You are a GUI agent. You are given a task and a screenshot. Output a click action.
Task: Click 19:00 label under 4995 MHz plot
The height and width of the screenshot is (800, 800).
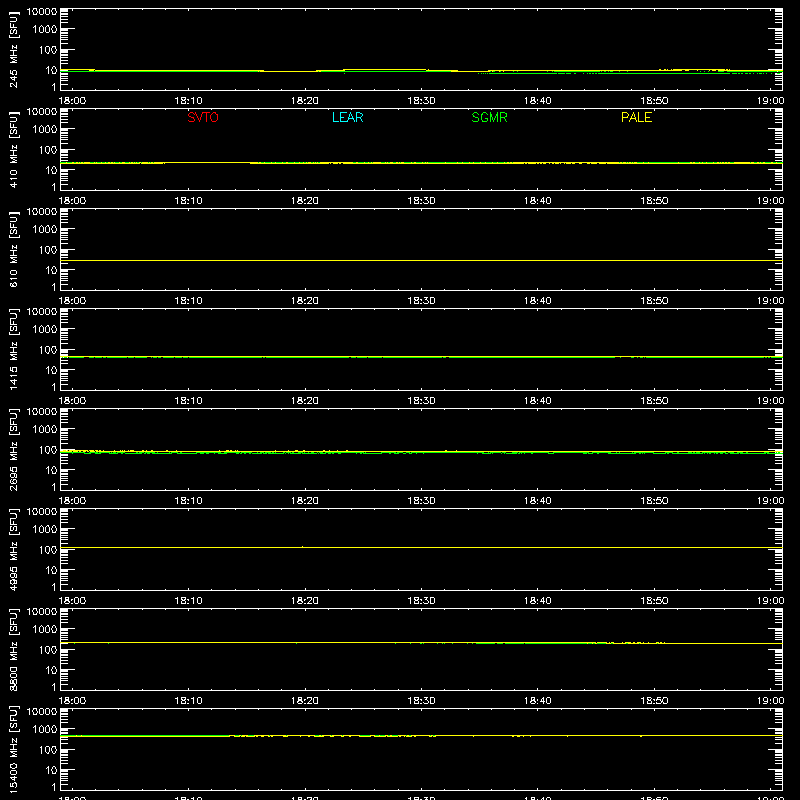(770, 601)
